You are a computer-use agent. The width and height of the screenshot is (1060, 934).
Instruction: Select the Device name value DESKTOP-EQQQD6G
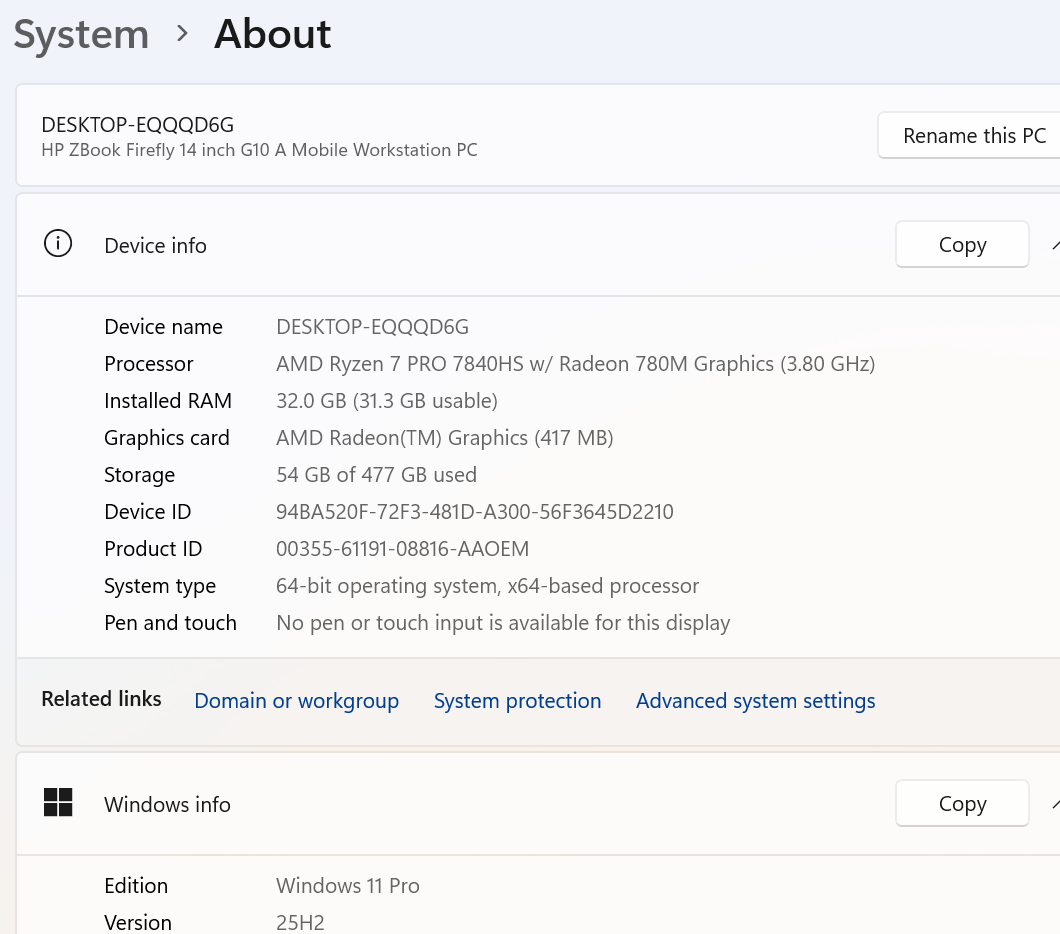click(x=372, y=327)
